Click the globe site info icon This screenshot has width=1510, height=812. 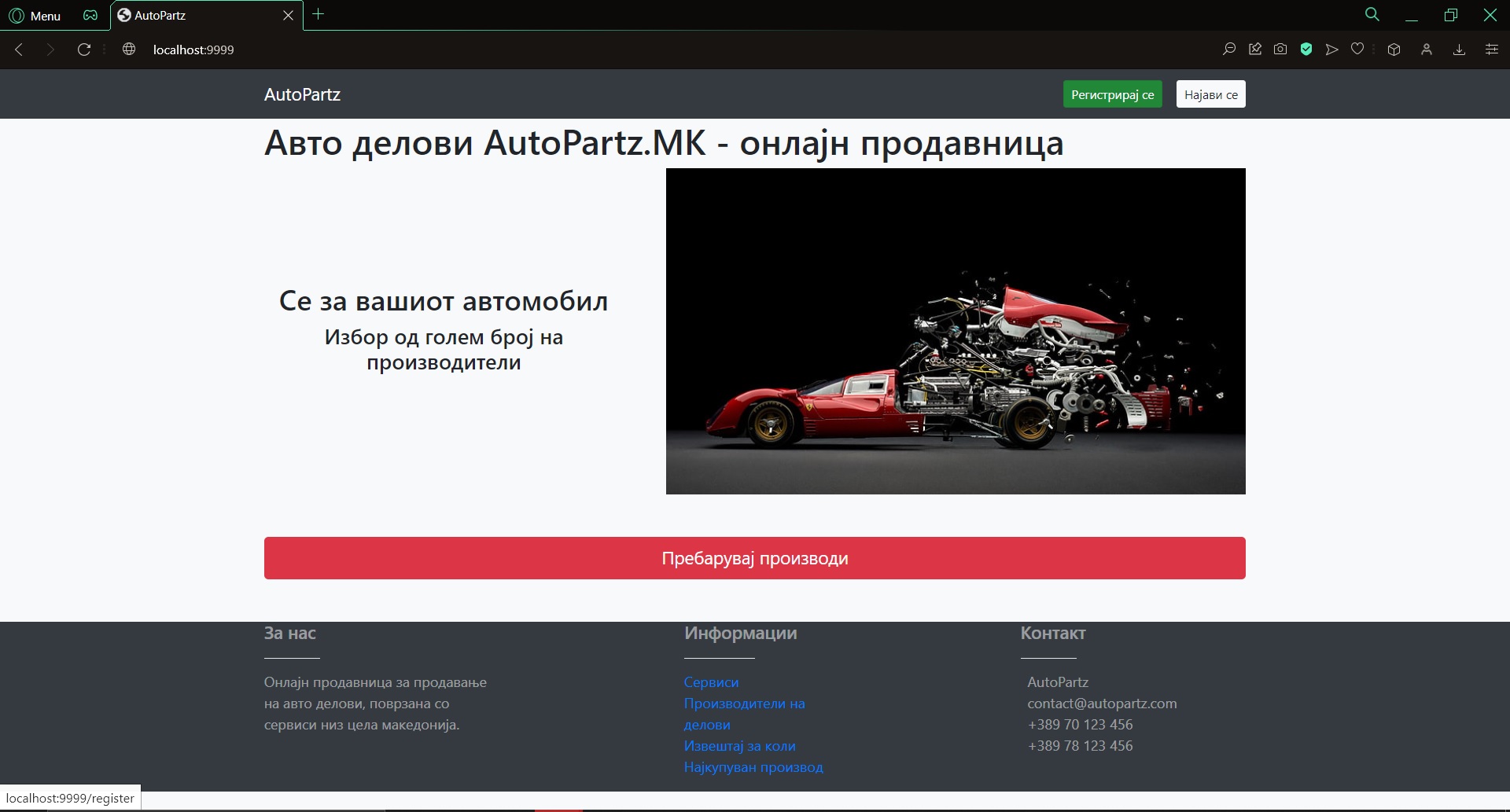129,50
